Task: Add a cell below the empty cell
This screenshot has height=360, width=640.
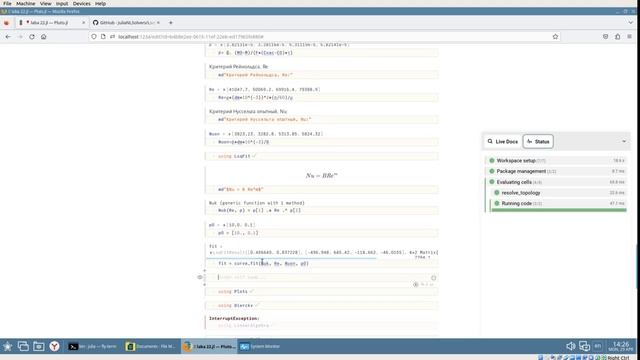Action: [x=204, y=284]
